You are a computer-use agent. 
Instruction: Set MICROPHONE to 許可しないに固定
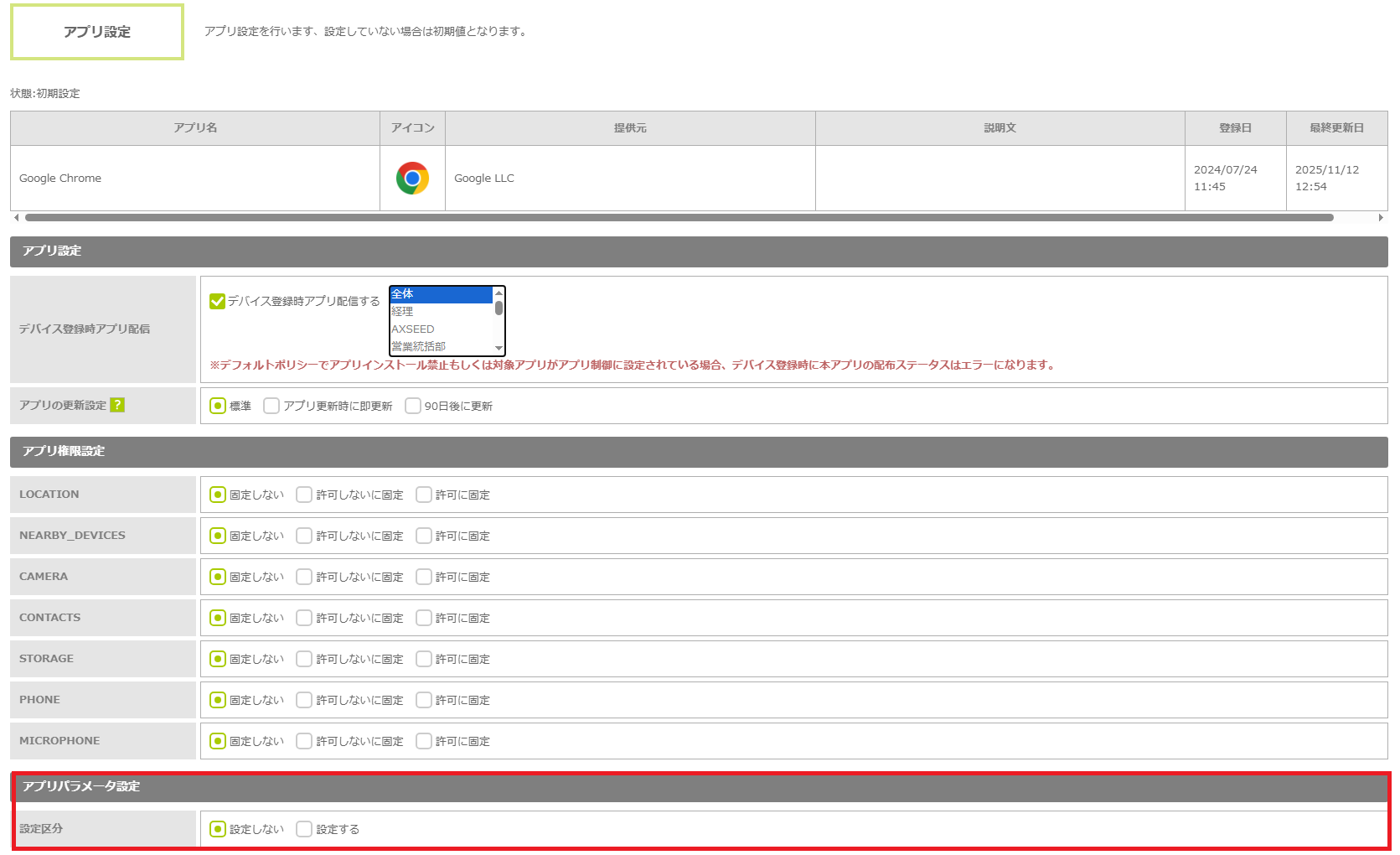pos(304,741)
